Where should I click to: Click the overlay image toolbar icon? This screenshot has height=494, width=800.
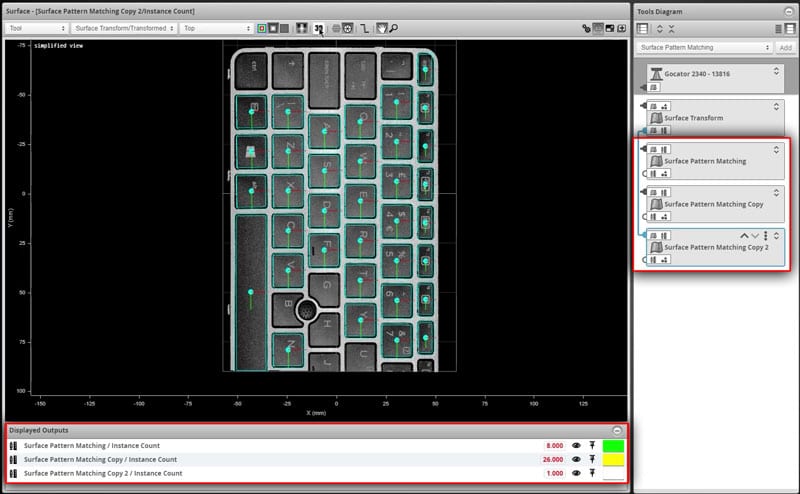click(x=302, y=28)
